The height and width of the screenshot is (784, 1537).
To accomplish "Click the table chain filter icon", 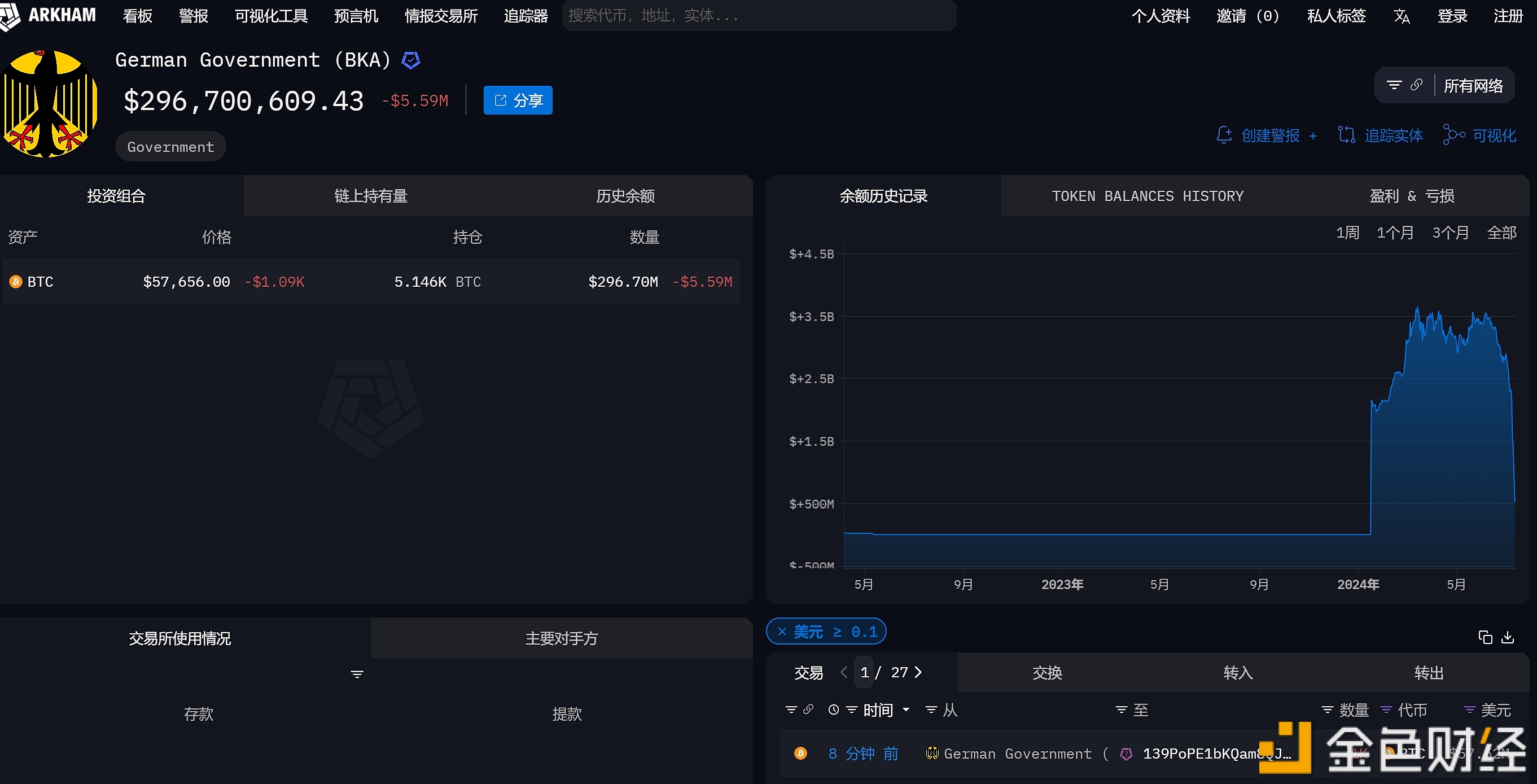I will (791, 710).
